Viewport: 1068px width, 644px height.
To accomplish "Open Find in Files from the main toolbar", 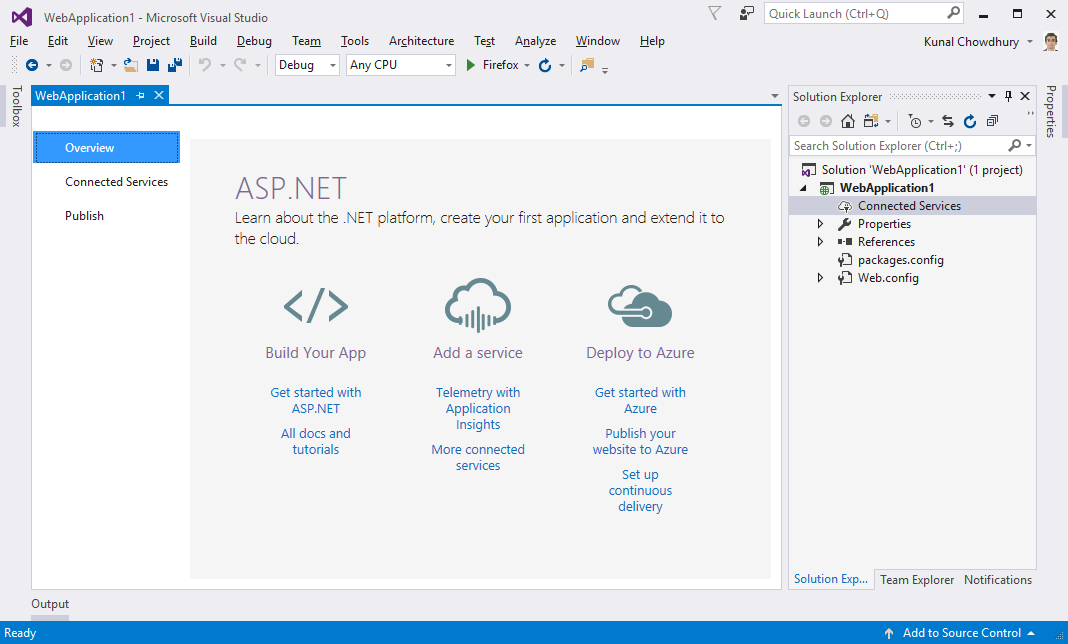I will (x=586, y=65).
